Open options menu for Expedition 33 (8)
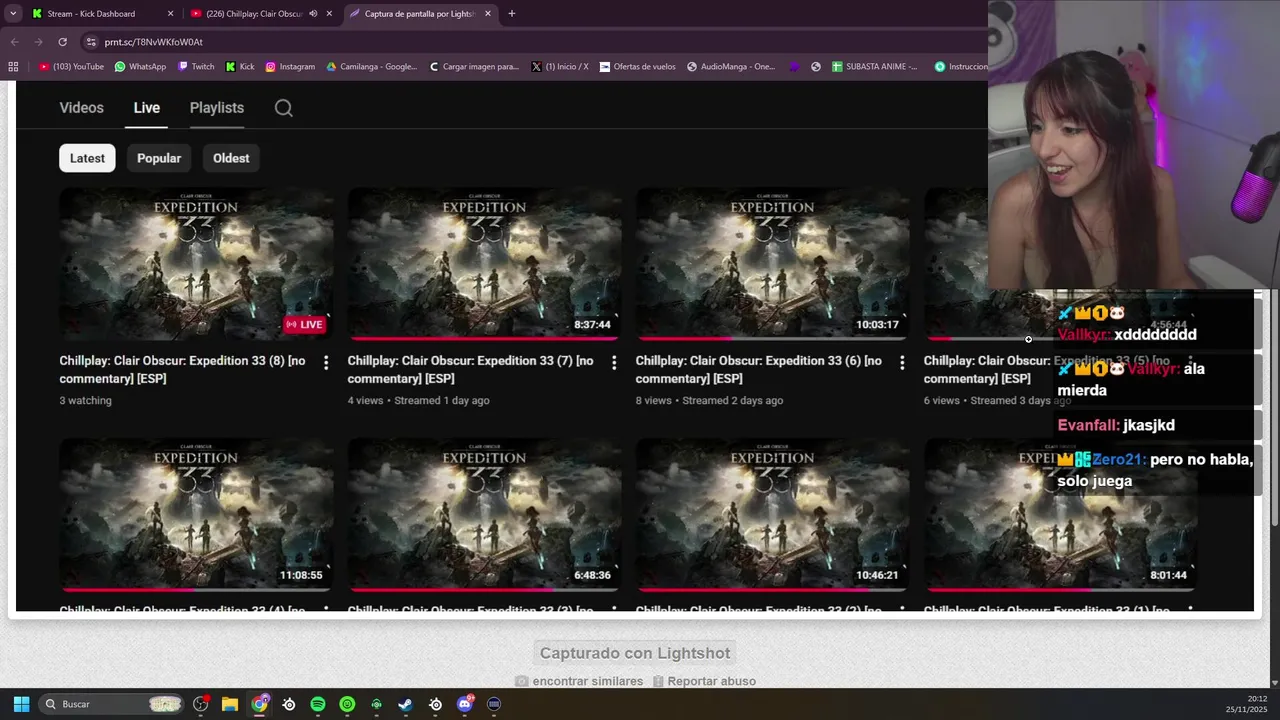1280x720 pixels. coord(326,363)
